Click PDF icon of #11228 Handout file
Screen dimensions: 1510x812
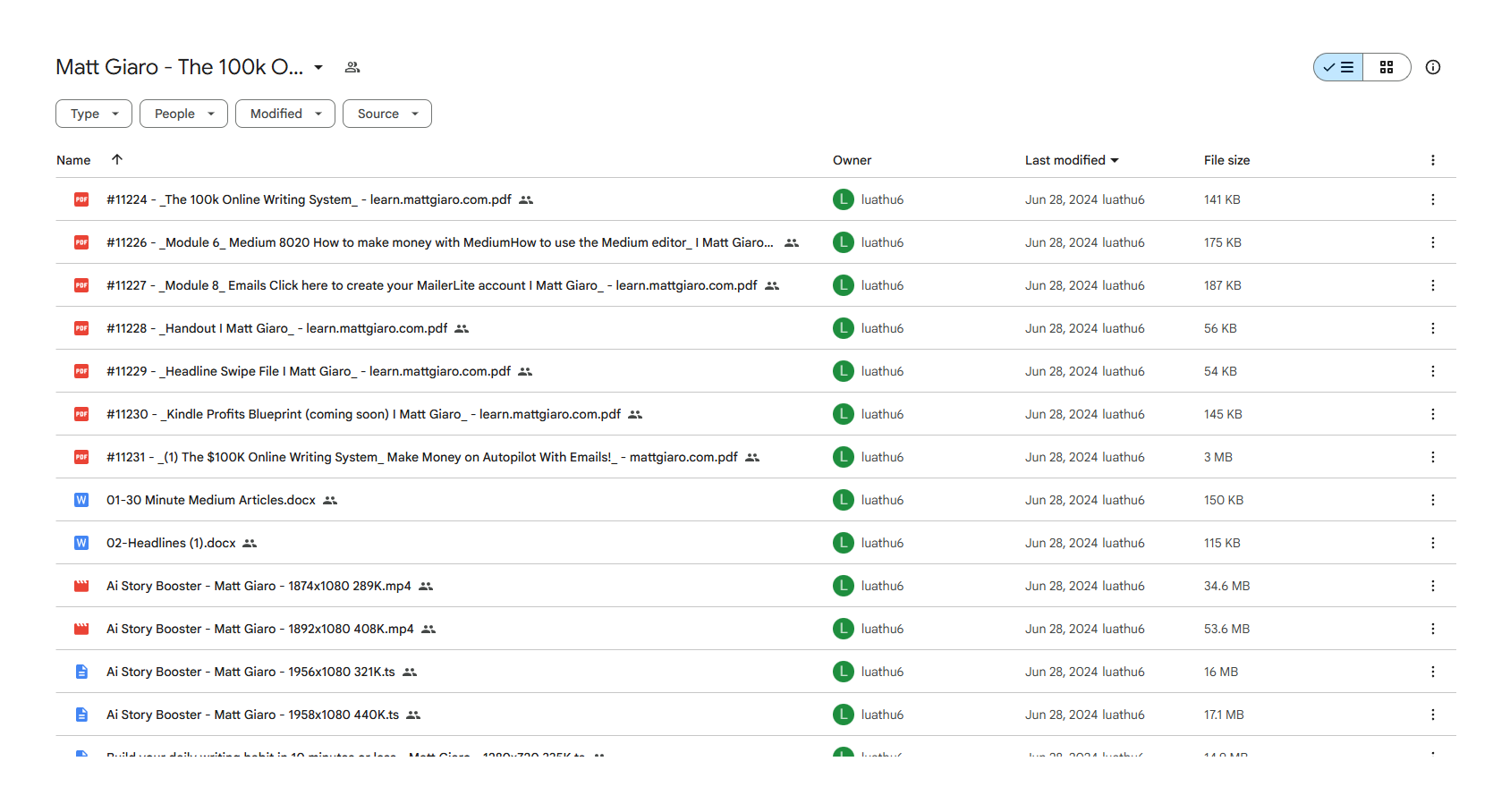81,328
